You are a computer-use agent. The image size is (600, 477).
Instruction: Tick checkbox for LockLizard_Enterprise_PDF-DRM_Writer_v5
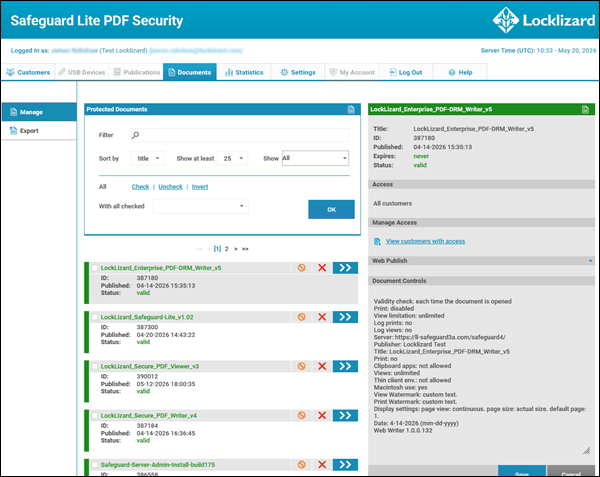[x=95, y=268]
